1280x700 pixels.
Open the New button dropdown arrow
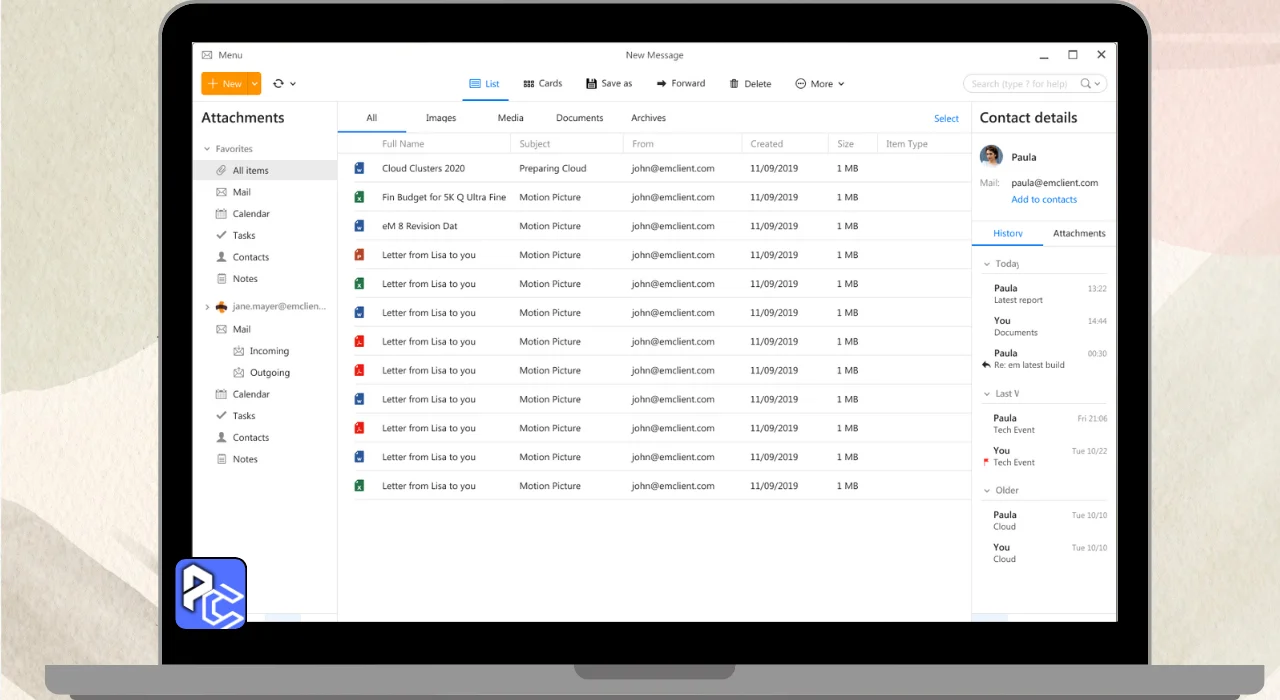255,84
